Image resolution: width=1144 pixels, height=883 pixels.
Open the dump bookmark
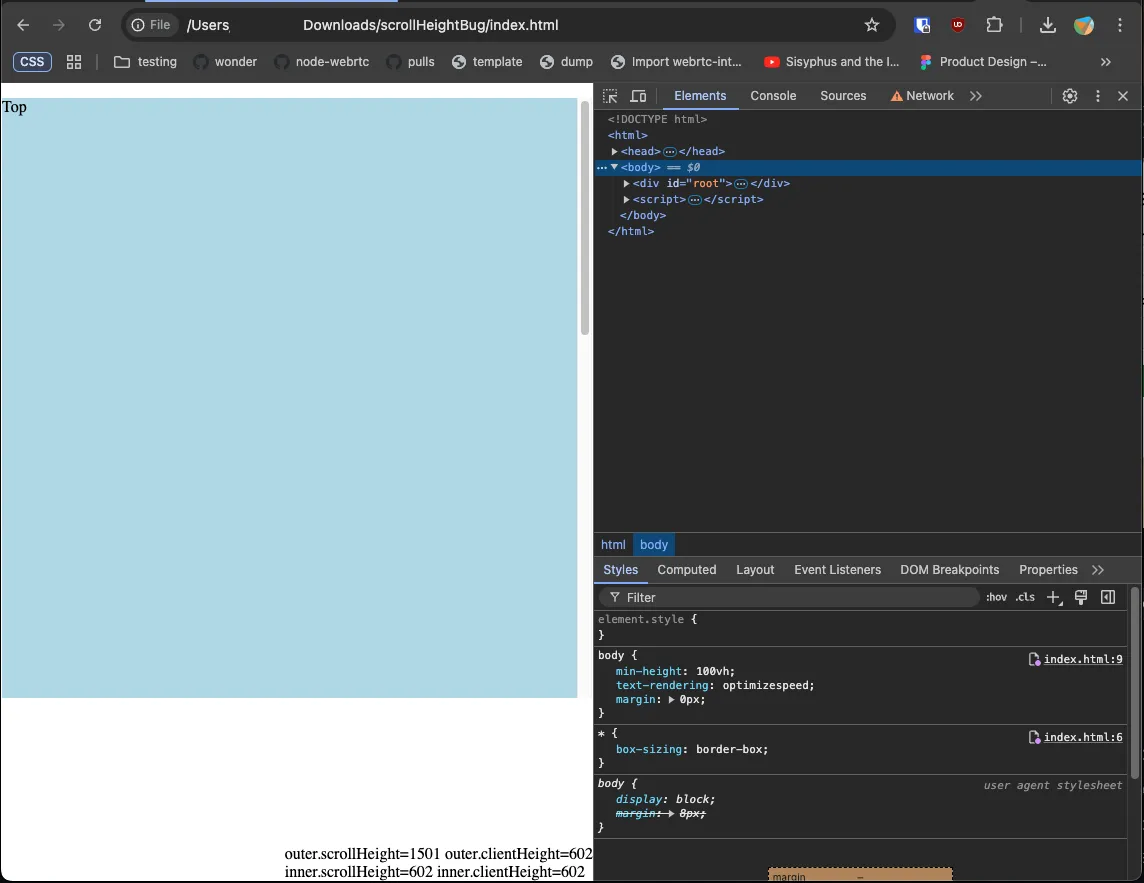point(566,62)
